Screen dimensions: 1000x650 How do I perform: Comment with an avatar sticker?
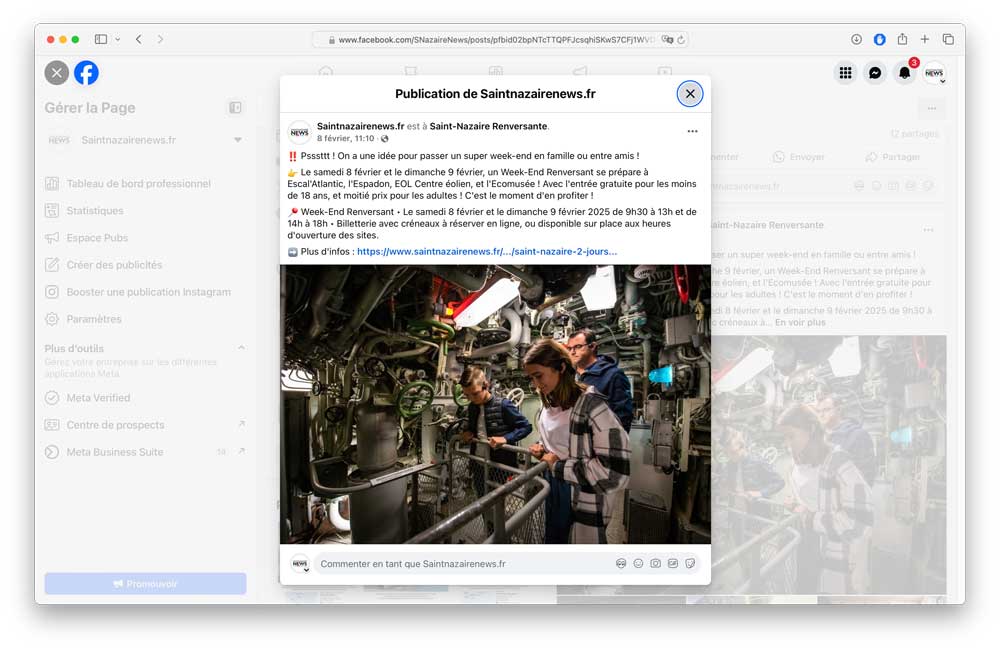621,564
